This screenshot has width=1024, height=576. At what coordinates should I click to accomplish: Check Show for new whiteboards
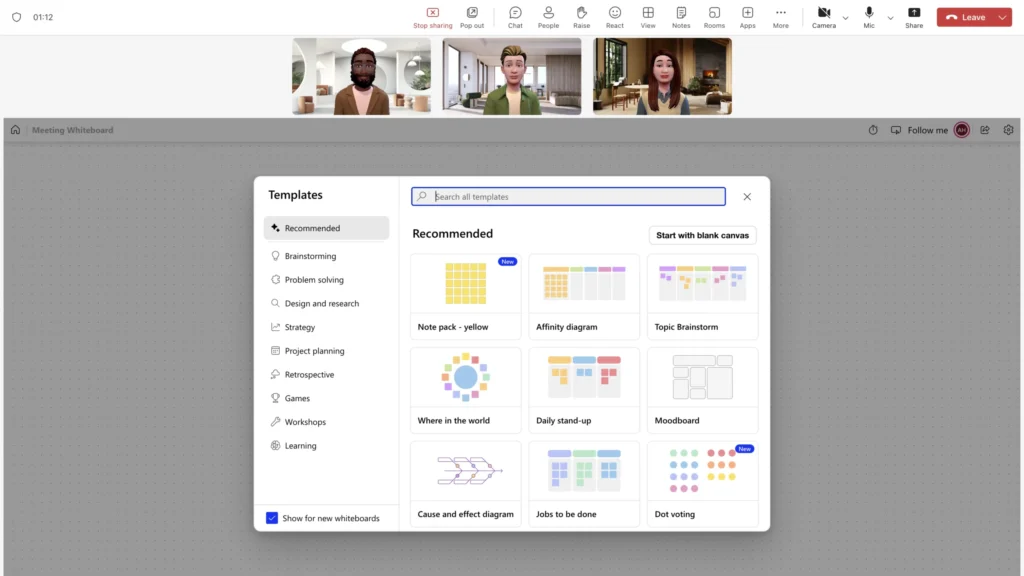click(272, 517)
